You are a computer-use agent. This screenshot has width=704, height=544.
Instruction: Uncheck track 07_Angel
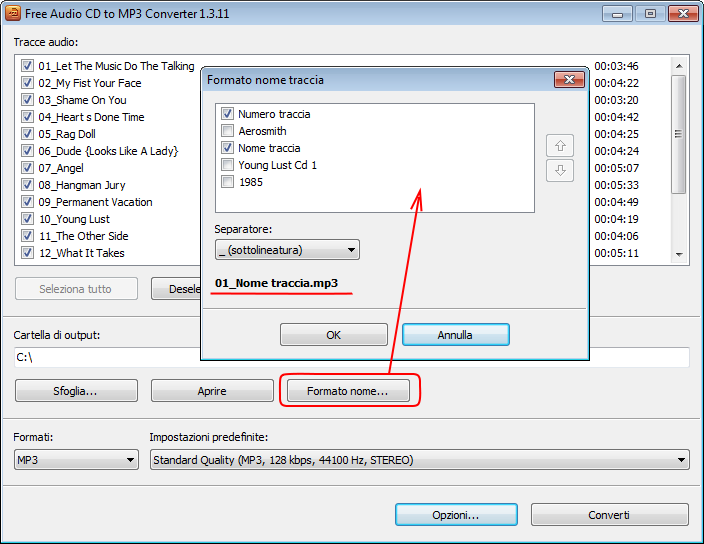point(27,168)
